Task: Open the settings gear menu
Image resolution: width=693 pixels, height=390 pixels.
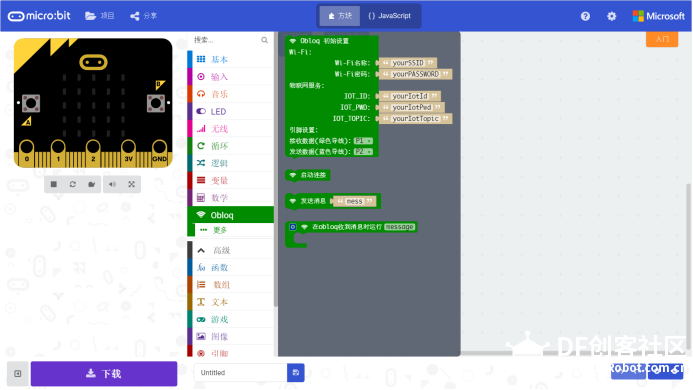Action: pos(612,16)
